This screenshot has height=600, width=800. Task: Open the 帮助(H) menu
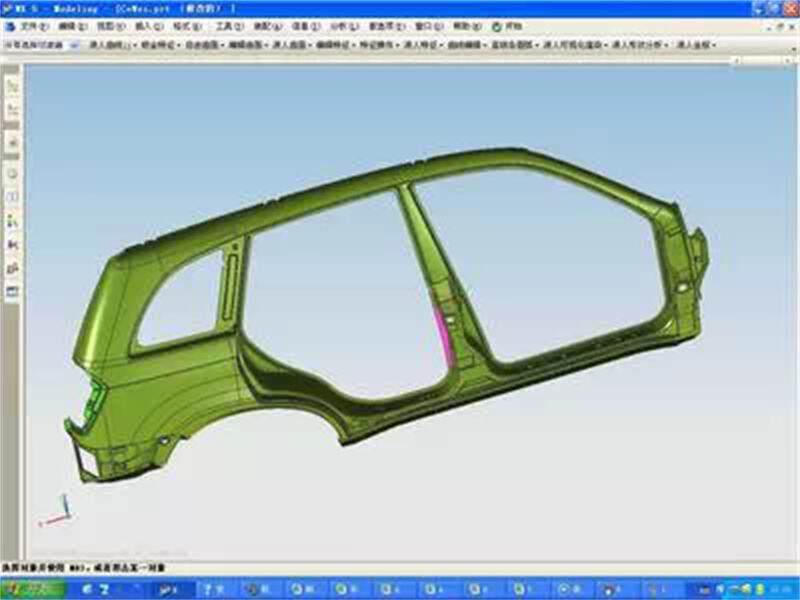coord(465,27)
